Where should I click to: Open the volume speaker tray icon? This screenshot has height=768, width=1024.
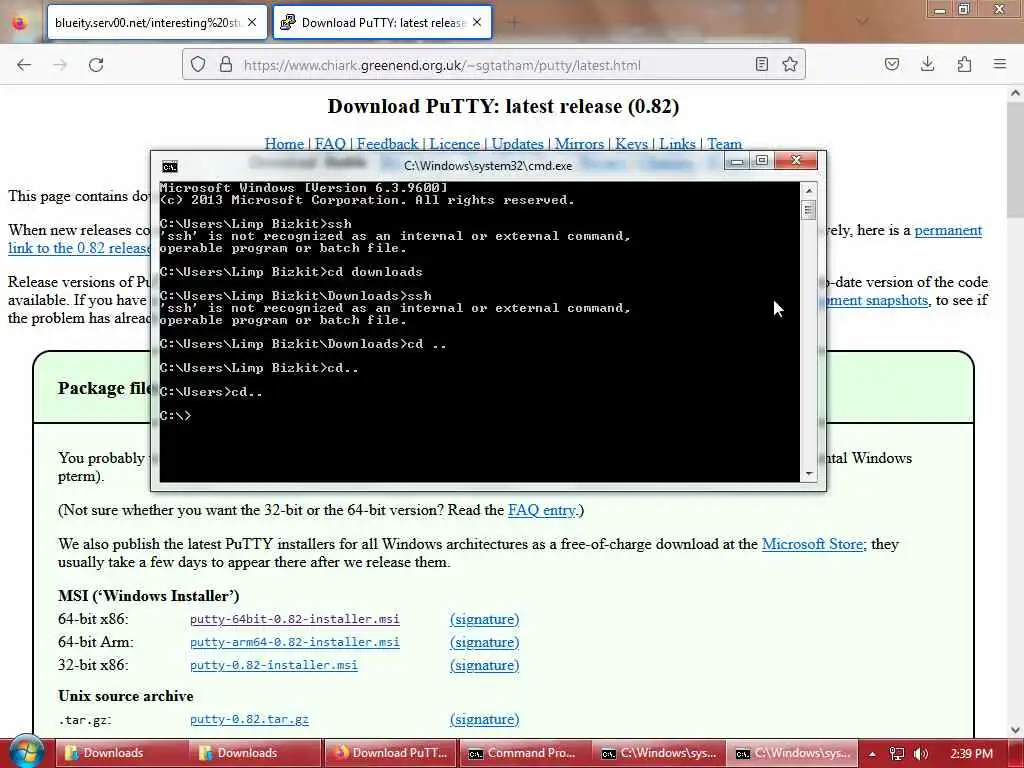tap(921, 754)
